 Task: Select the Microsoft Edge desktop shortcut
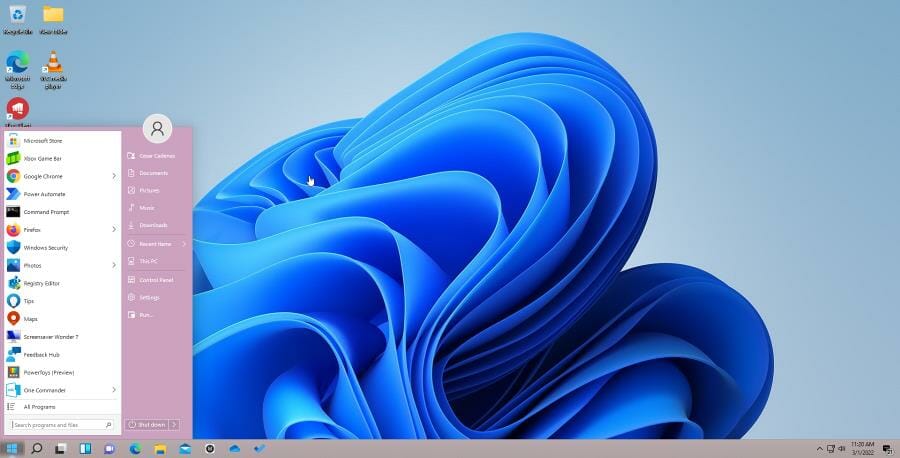pos(18,70)
